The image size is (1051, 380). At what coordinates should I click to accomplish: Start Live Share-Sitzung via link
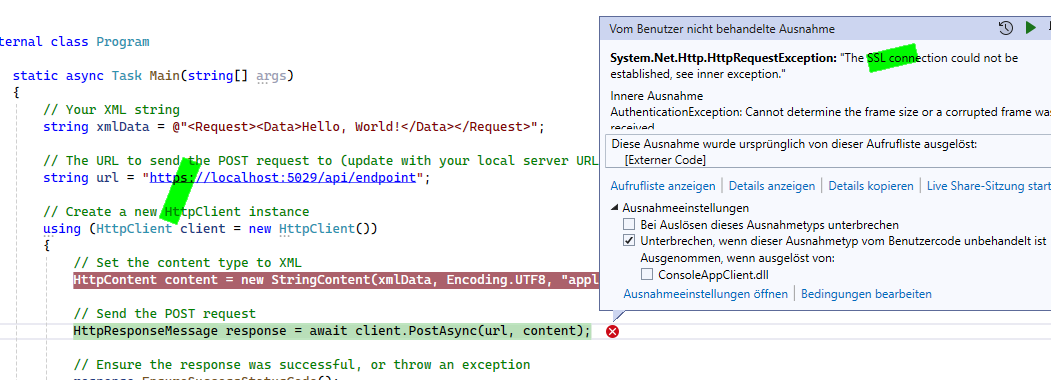(989, 186)
